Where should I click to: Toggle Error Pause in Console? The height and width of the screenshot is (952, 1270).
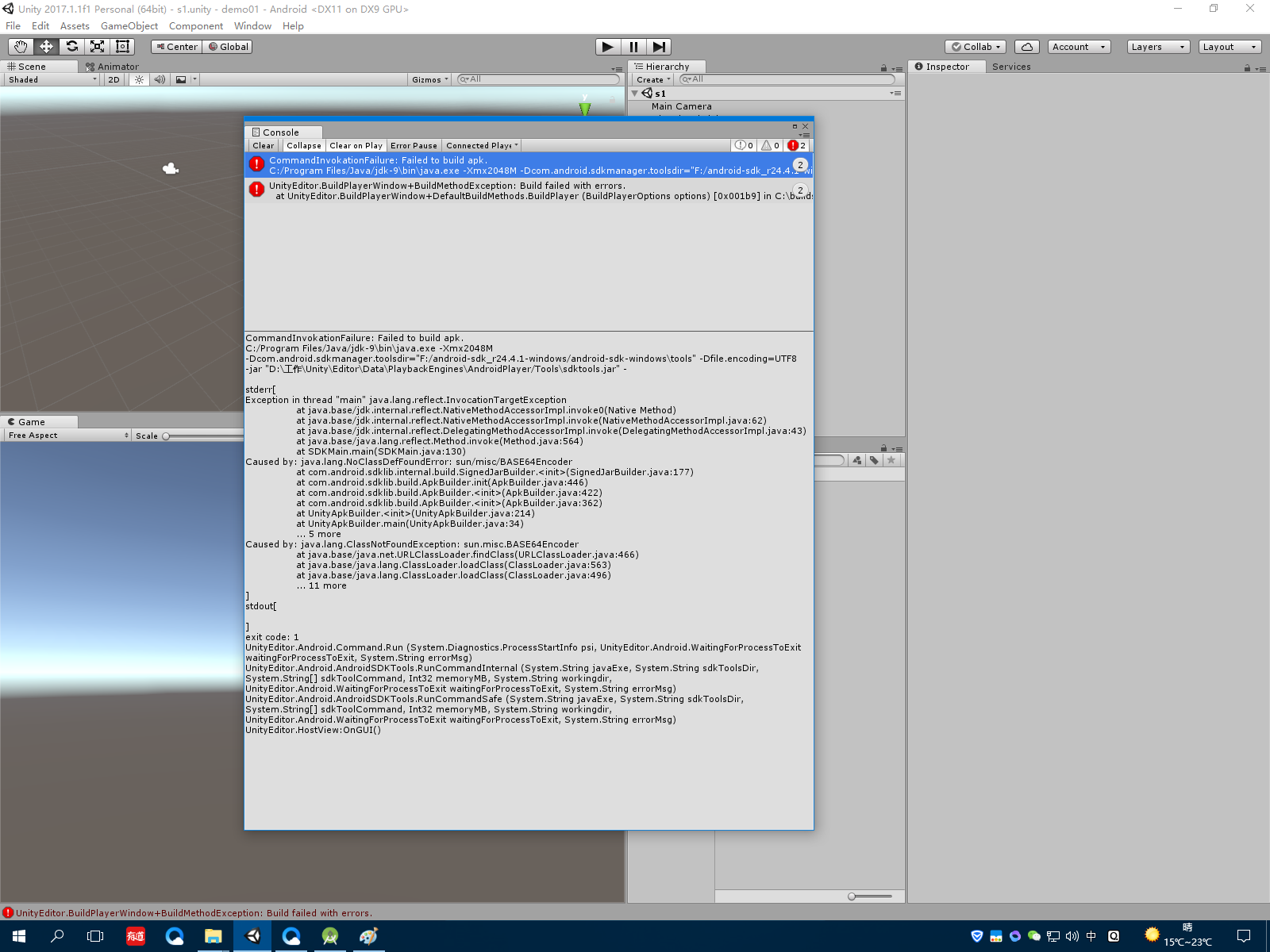point(414,145)
